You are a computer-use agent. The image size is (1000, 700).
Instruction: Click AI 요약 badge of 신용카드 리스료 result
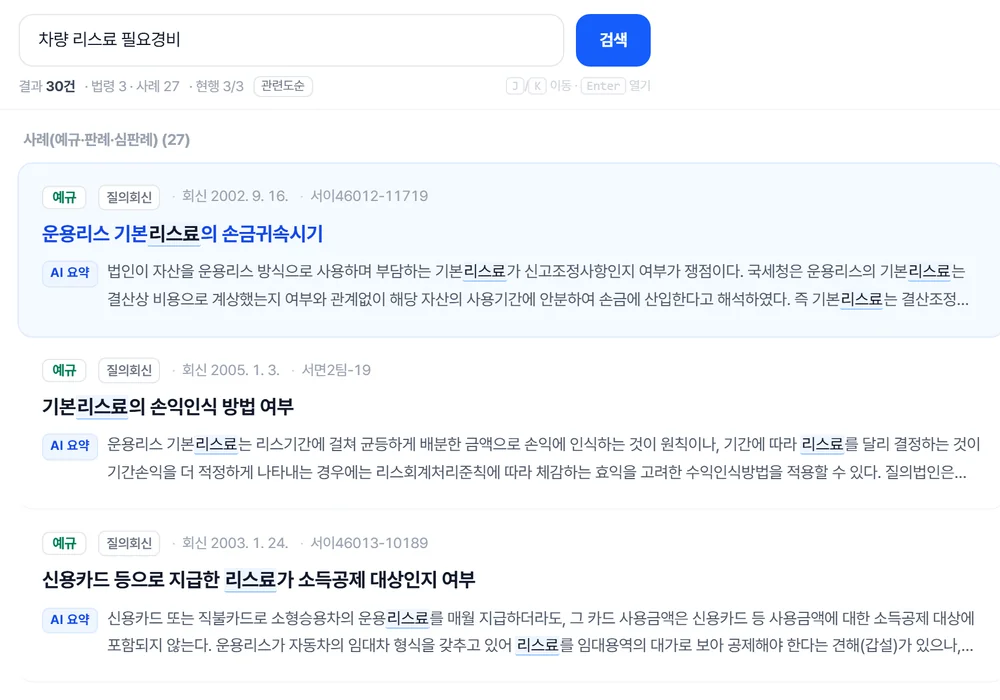pos(70,620)
